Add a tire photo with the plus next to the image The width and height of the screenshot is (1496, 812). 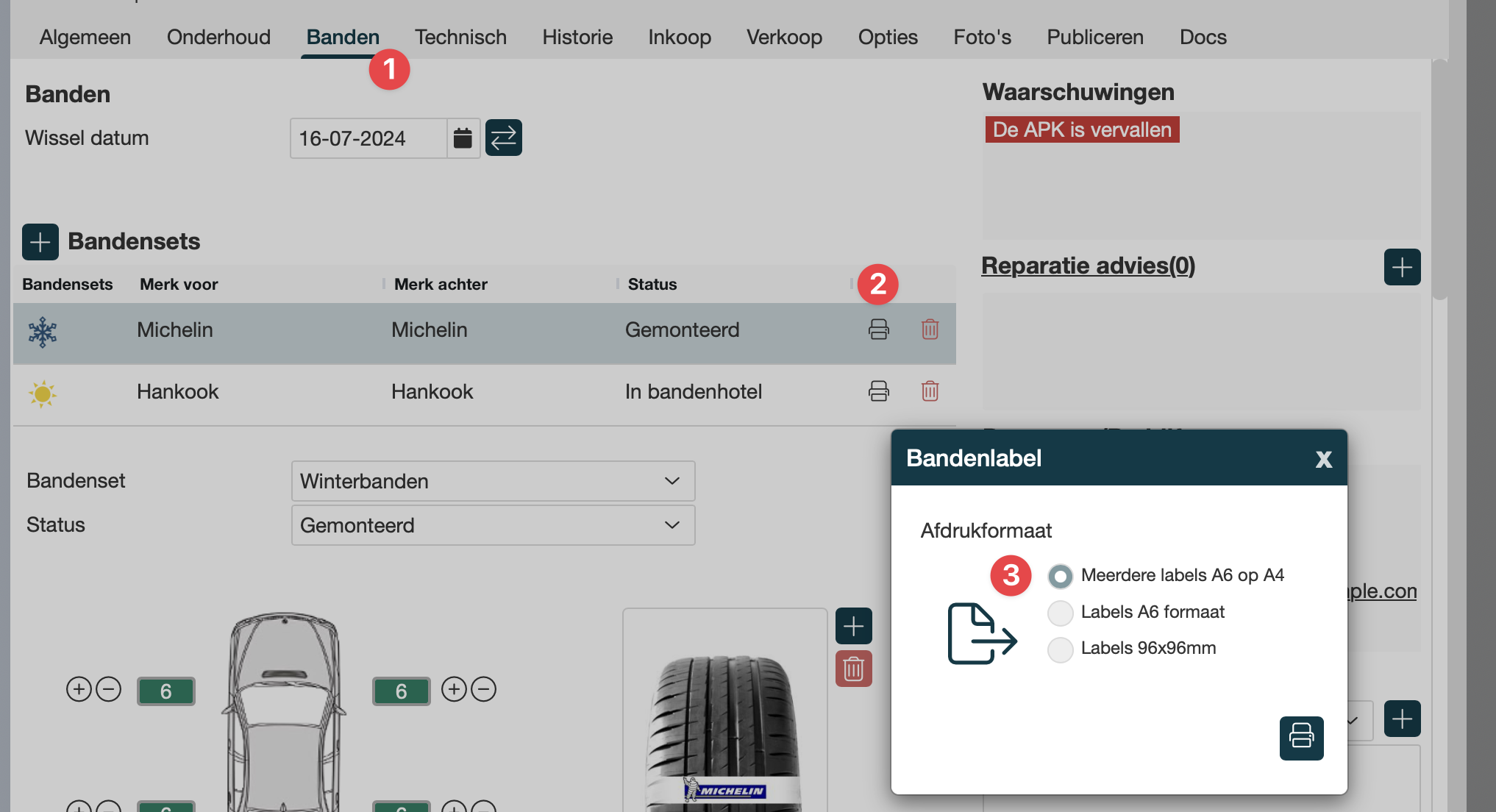click(853, 626)
